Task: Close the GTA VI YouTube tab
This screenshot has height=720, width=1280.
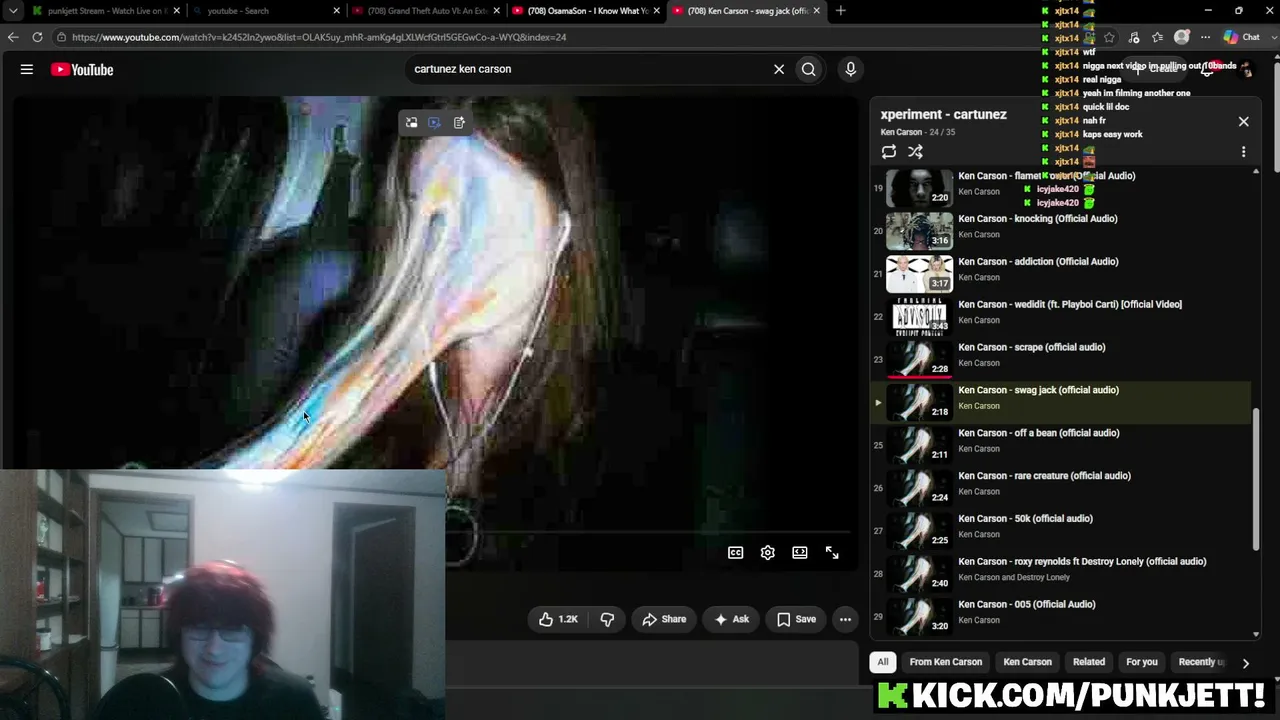Action: coord(497,11)
